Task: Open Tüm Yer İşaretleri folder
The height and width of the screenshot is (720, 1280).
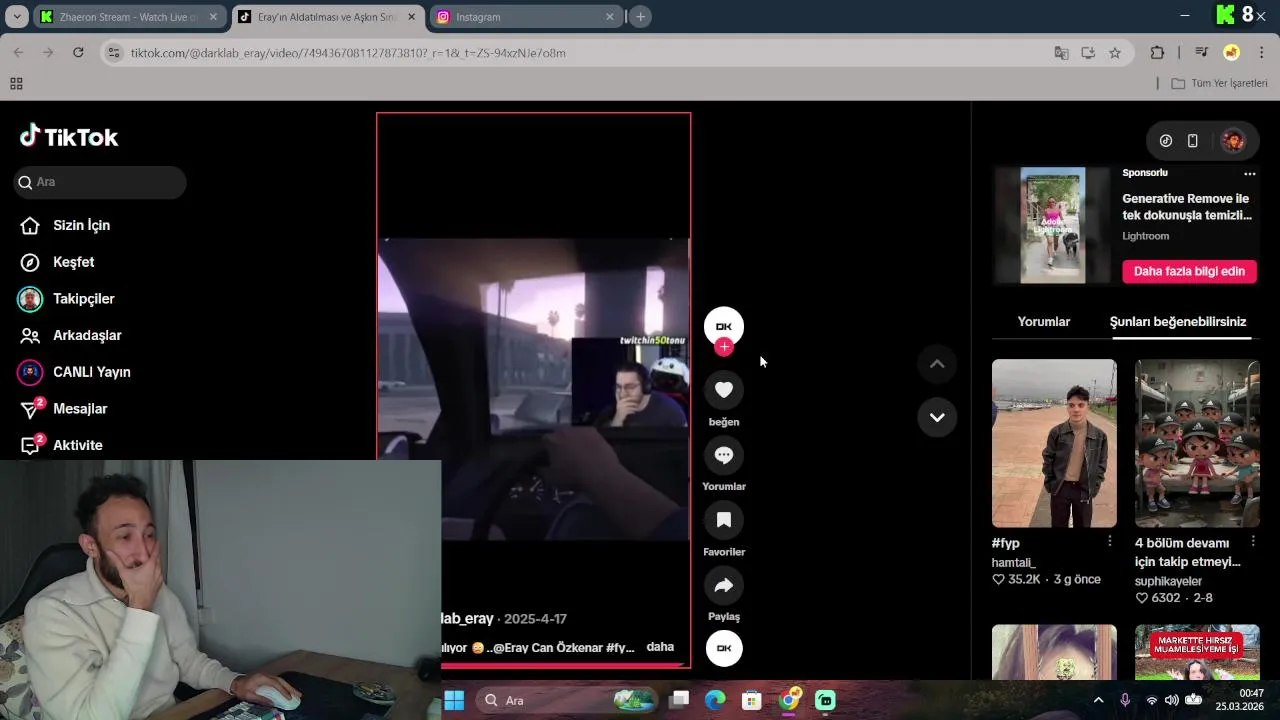Action: click(x=1219, y=83)
